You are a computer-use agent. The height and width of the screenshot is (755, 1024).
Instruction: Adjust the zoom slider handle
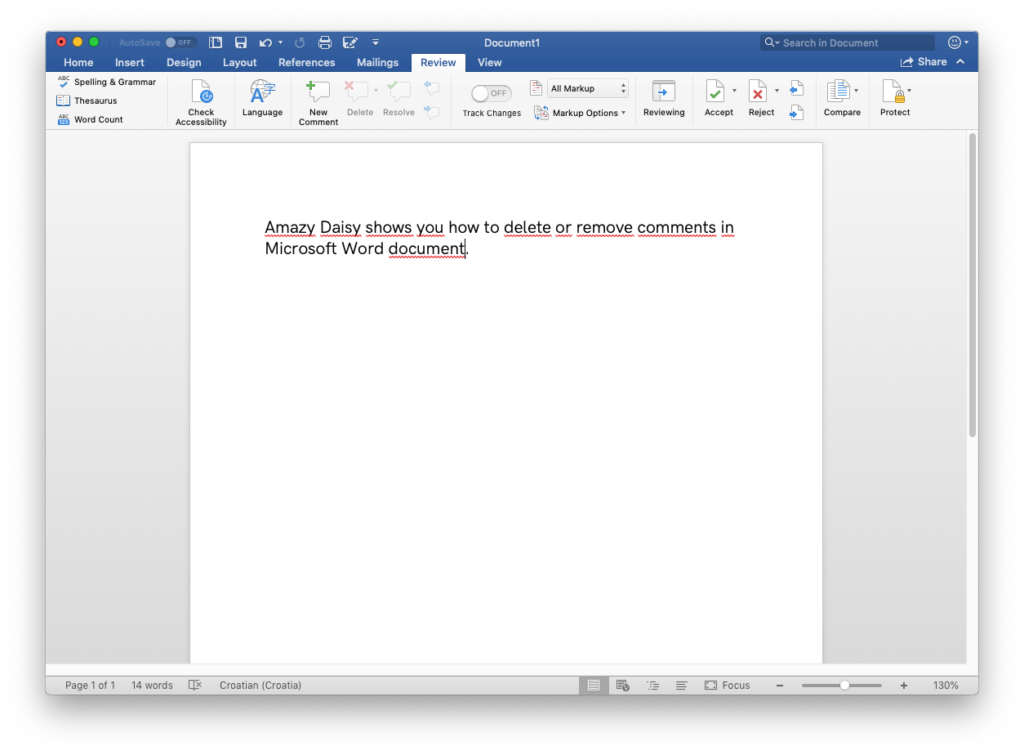point(844,685)
